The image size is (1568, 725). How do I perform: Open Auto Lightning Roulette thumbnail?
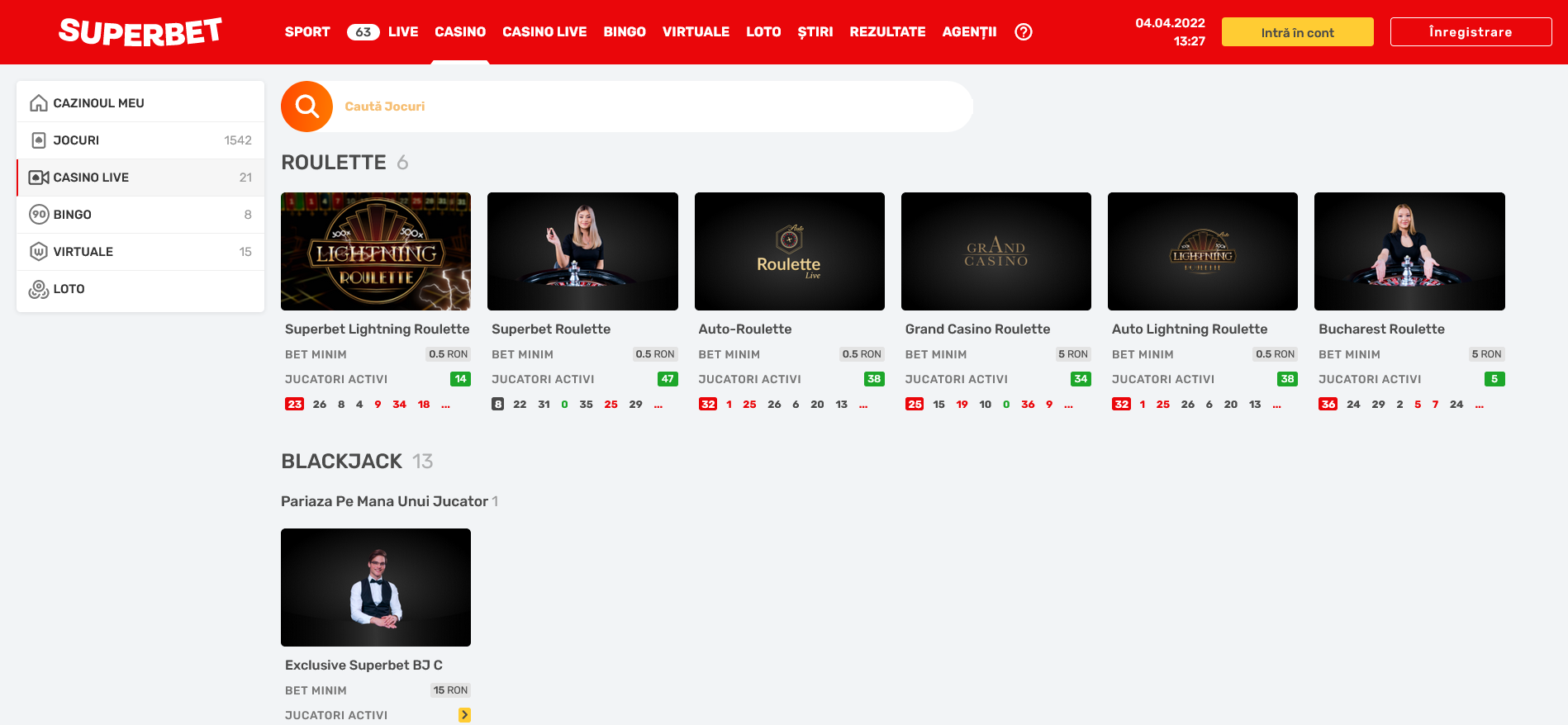[1203, 251]
